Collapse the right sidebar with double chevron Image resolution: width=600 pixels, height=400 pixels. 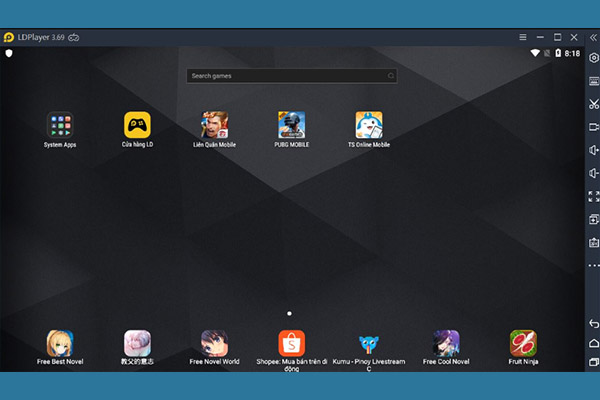coord(593,38)
